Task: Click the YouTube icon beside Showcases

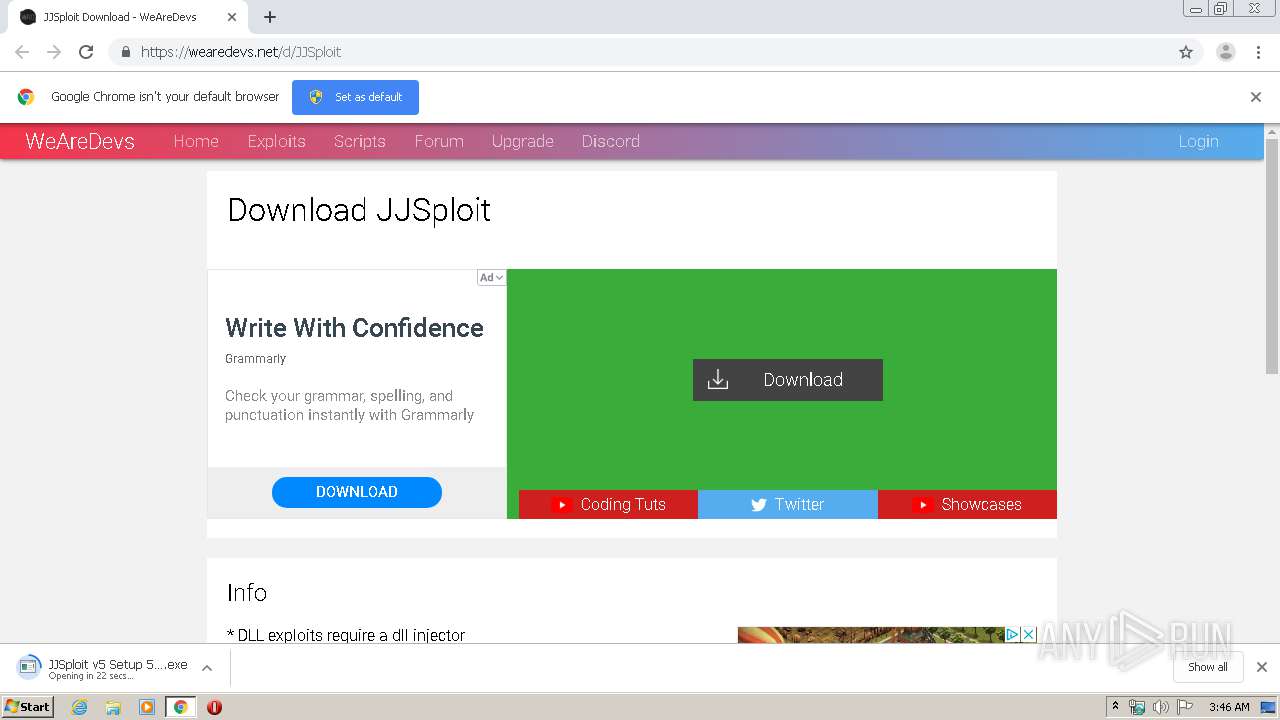Action: 922,505
